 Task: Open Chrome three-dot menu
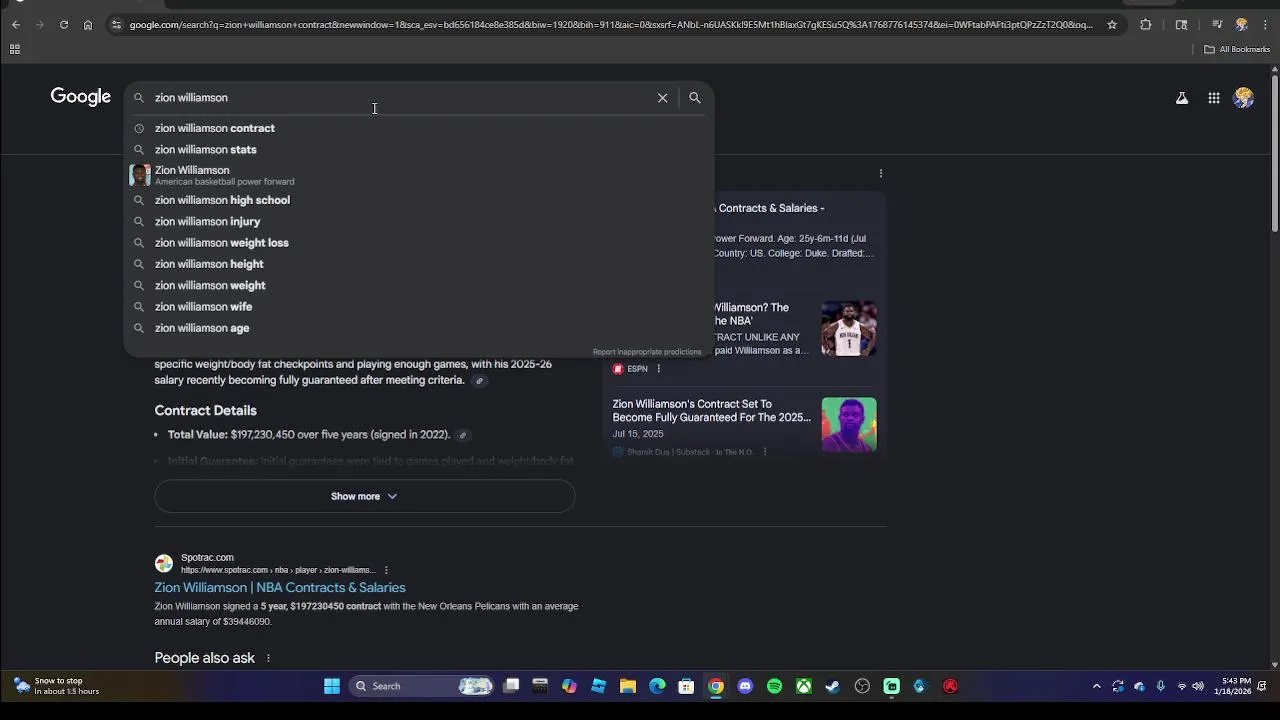[1266, 25]
